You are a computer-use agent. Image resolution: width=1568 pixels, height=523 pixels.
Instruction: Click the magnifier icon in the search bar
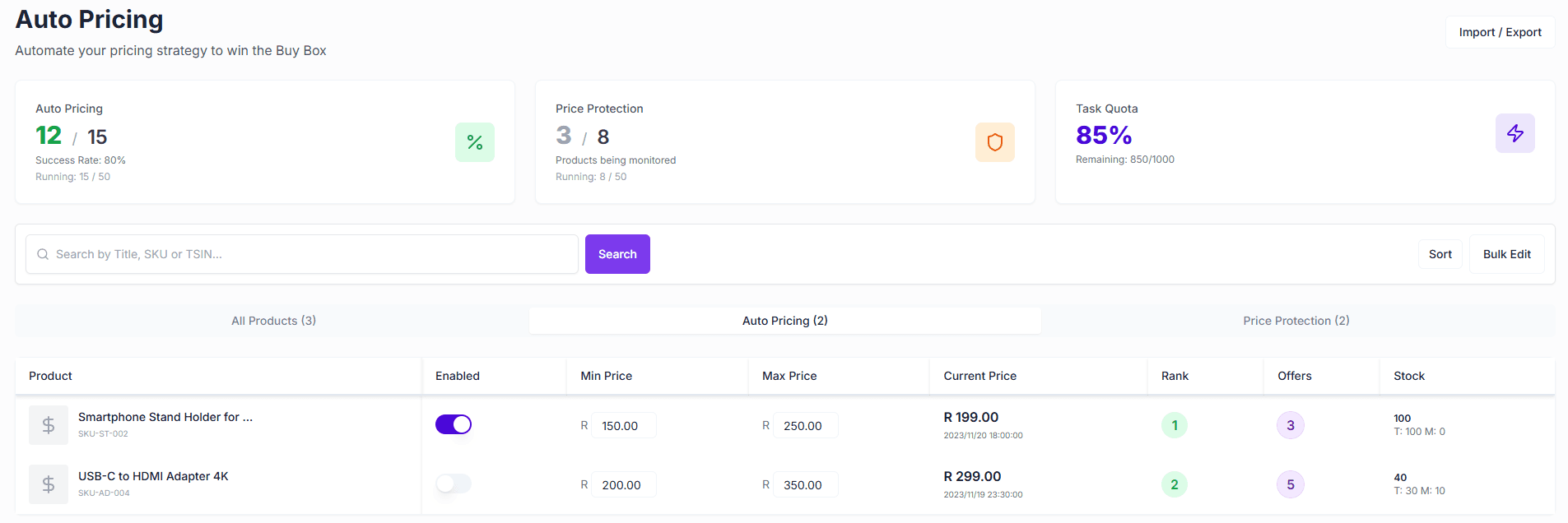[42, 254]
